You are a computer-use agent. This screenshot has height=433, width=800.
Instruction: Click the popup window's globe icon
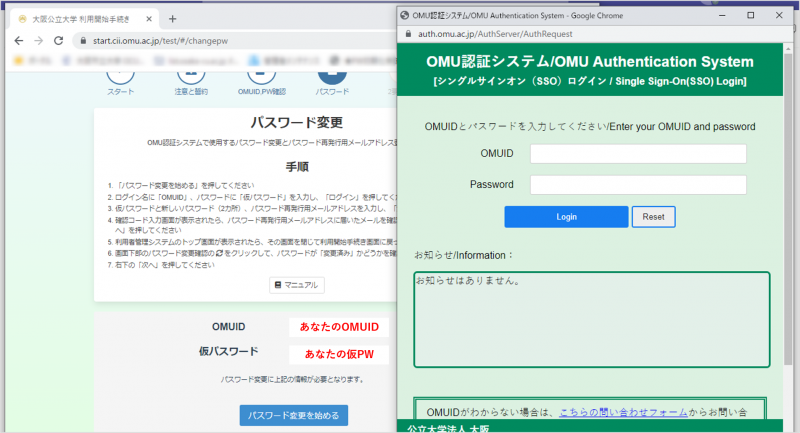pyautogui.click(x=405, y=15)
